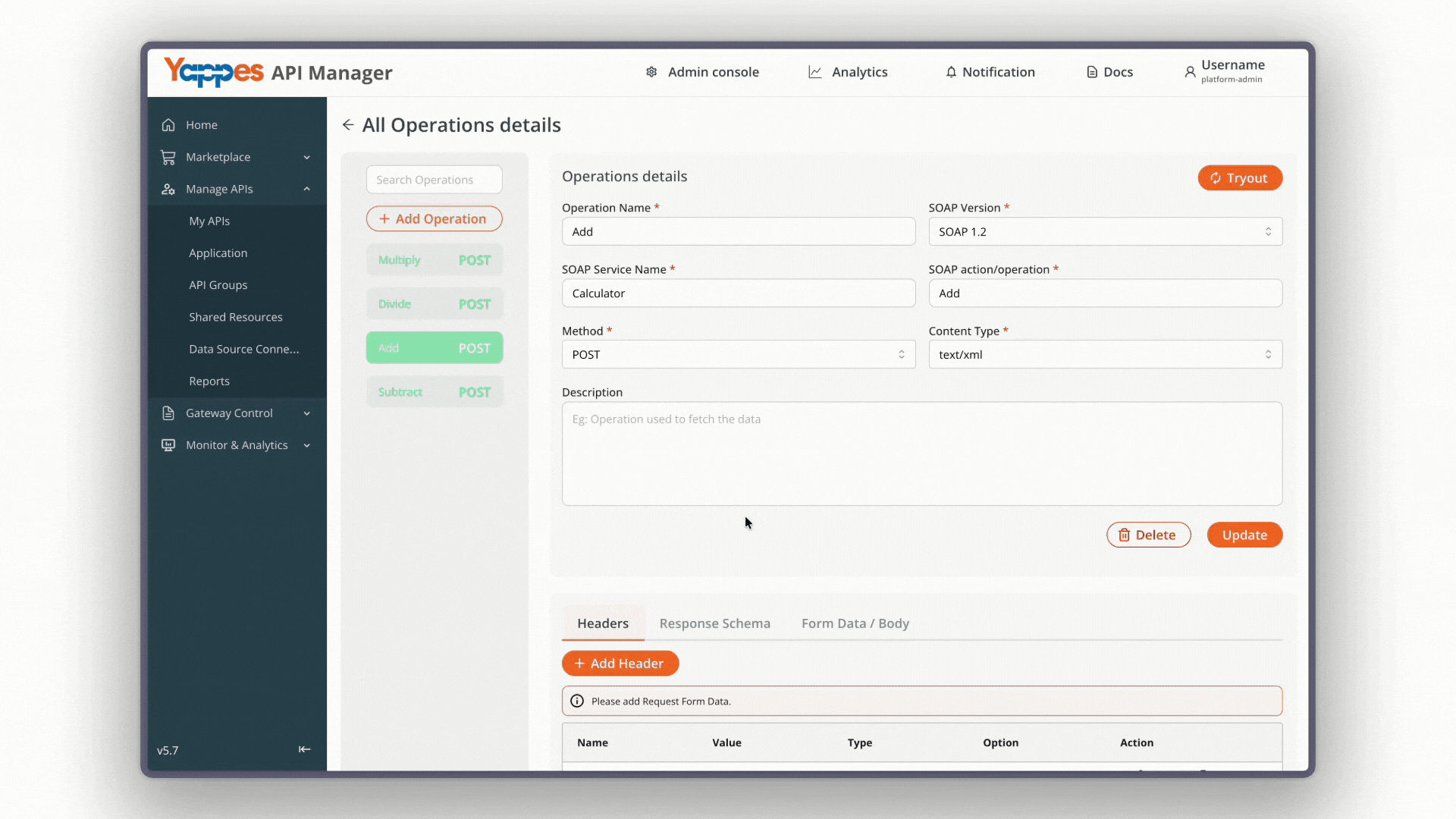Click the Description text area
The image size is (1456, 819).
pos(922,453)
